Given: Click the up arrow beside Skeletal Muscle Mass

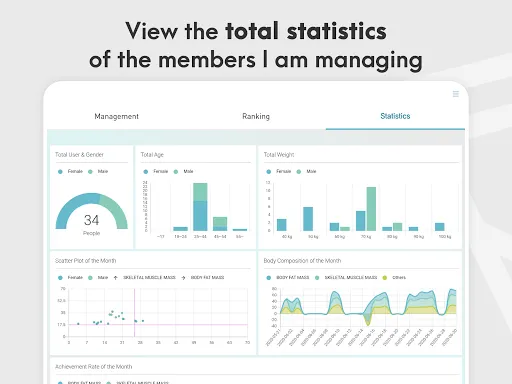Looking at the screenshot, I should 115,278.
